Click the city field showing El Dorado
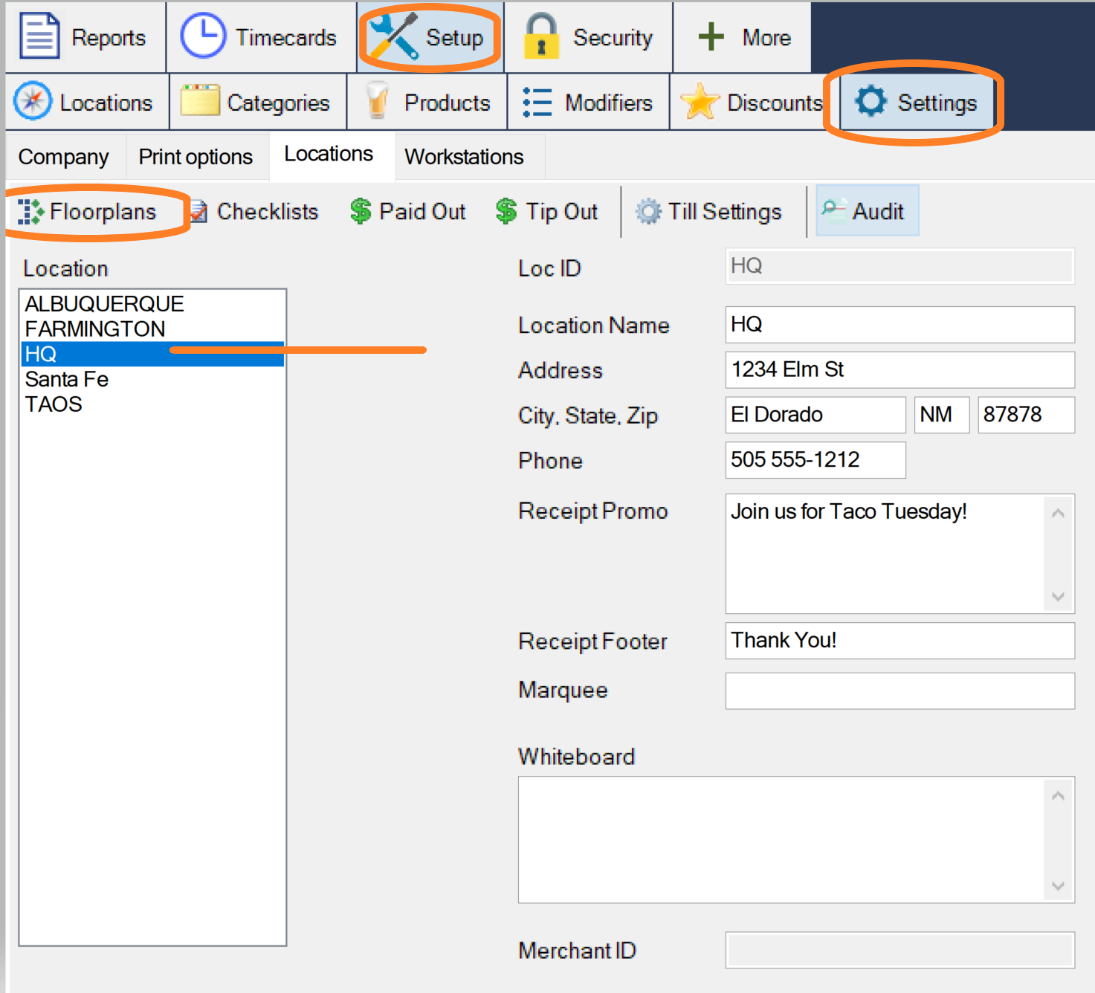1095x993 pixels. point(816,415)
